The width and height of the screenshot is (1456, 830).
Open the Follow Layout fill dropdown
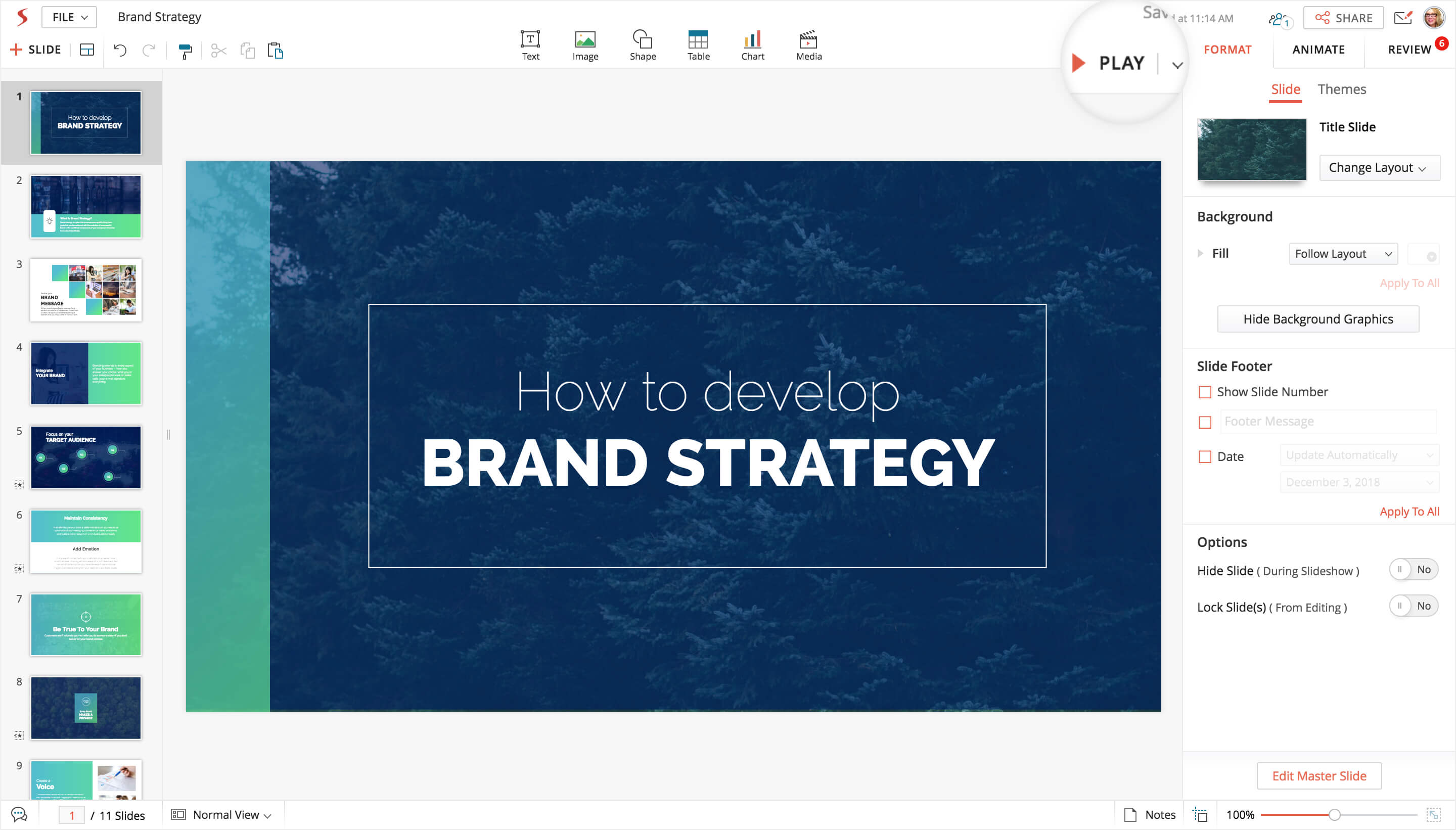tap(1343, 254)
